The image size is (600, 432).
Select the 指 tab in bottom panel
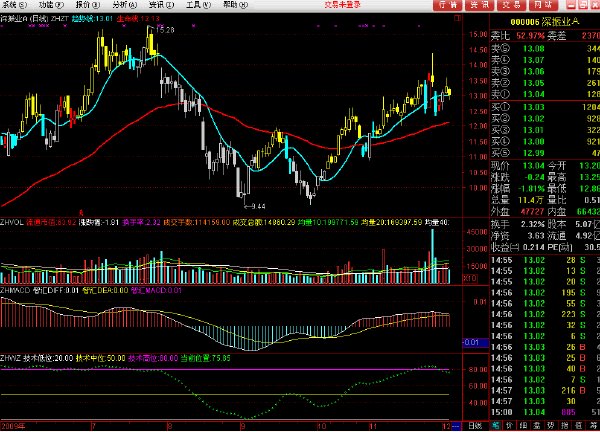(x=564, y=425)
